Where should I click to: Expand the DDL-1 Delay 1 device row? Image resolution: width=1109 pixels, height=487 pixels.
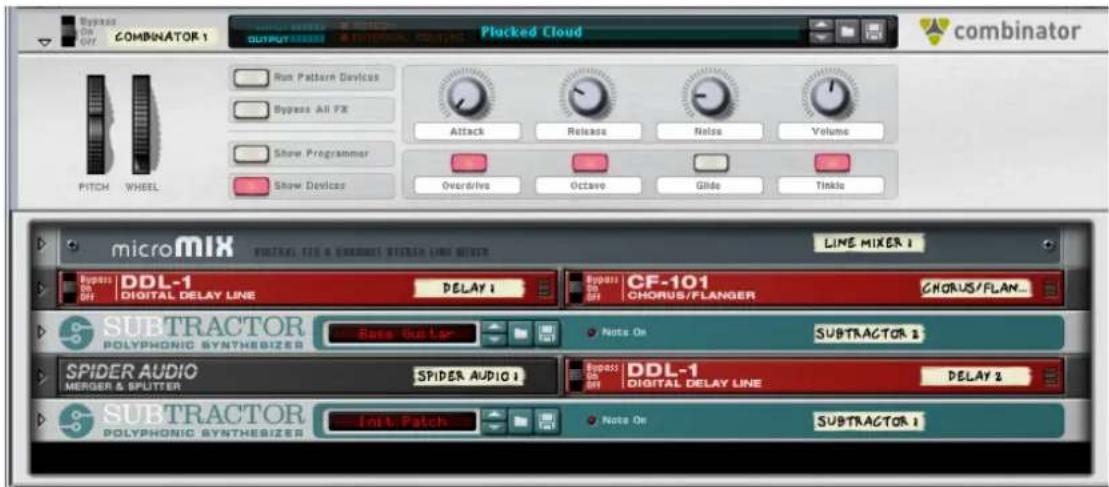pos(41,288)
